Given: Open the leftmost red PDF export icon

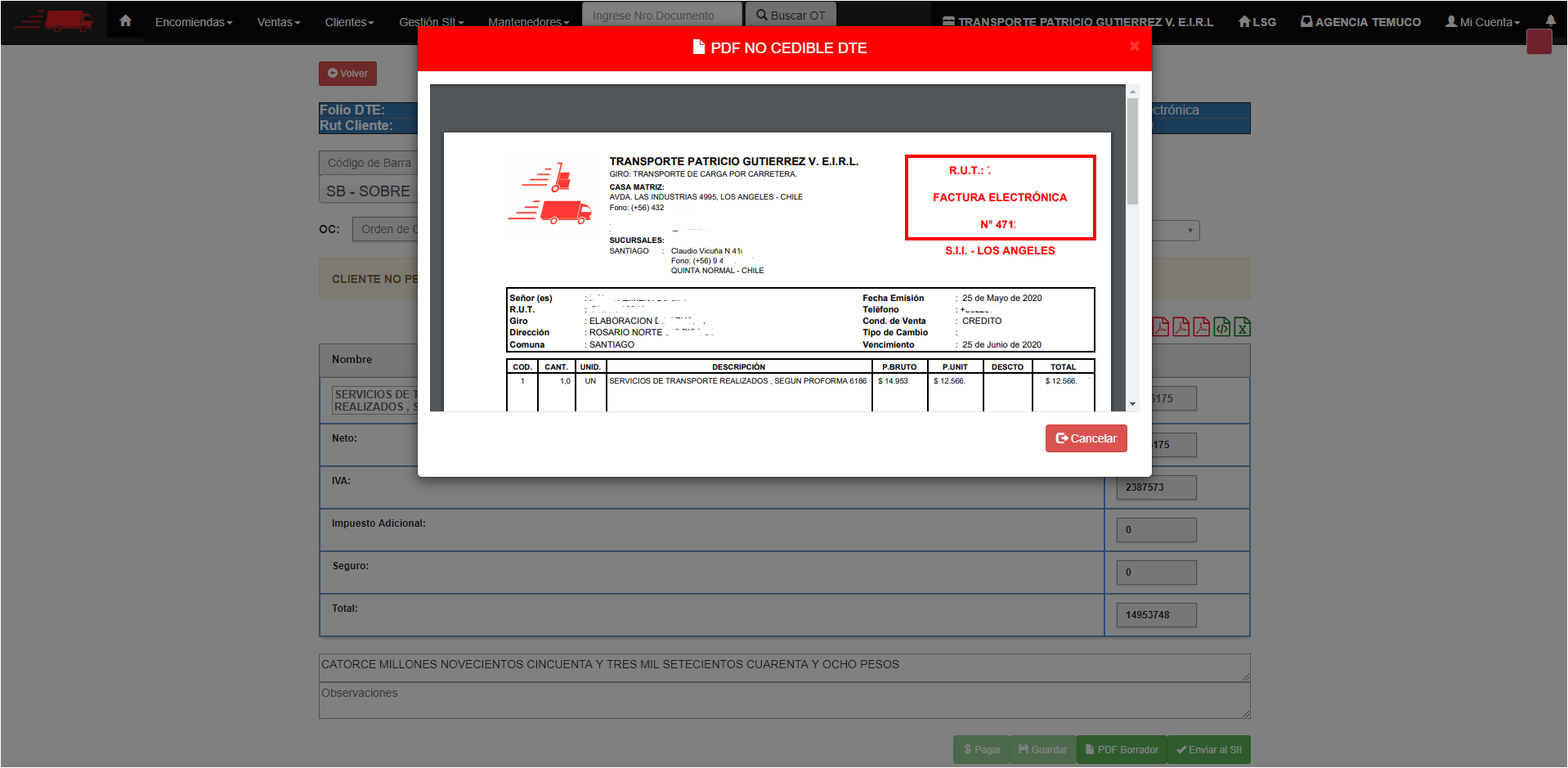Looking at the screenshot, I should (x=1161, y=327).
